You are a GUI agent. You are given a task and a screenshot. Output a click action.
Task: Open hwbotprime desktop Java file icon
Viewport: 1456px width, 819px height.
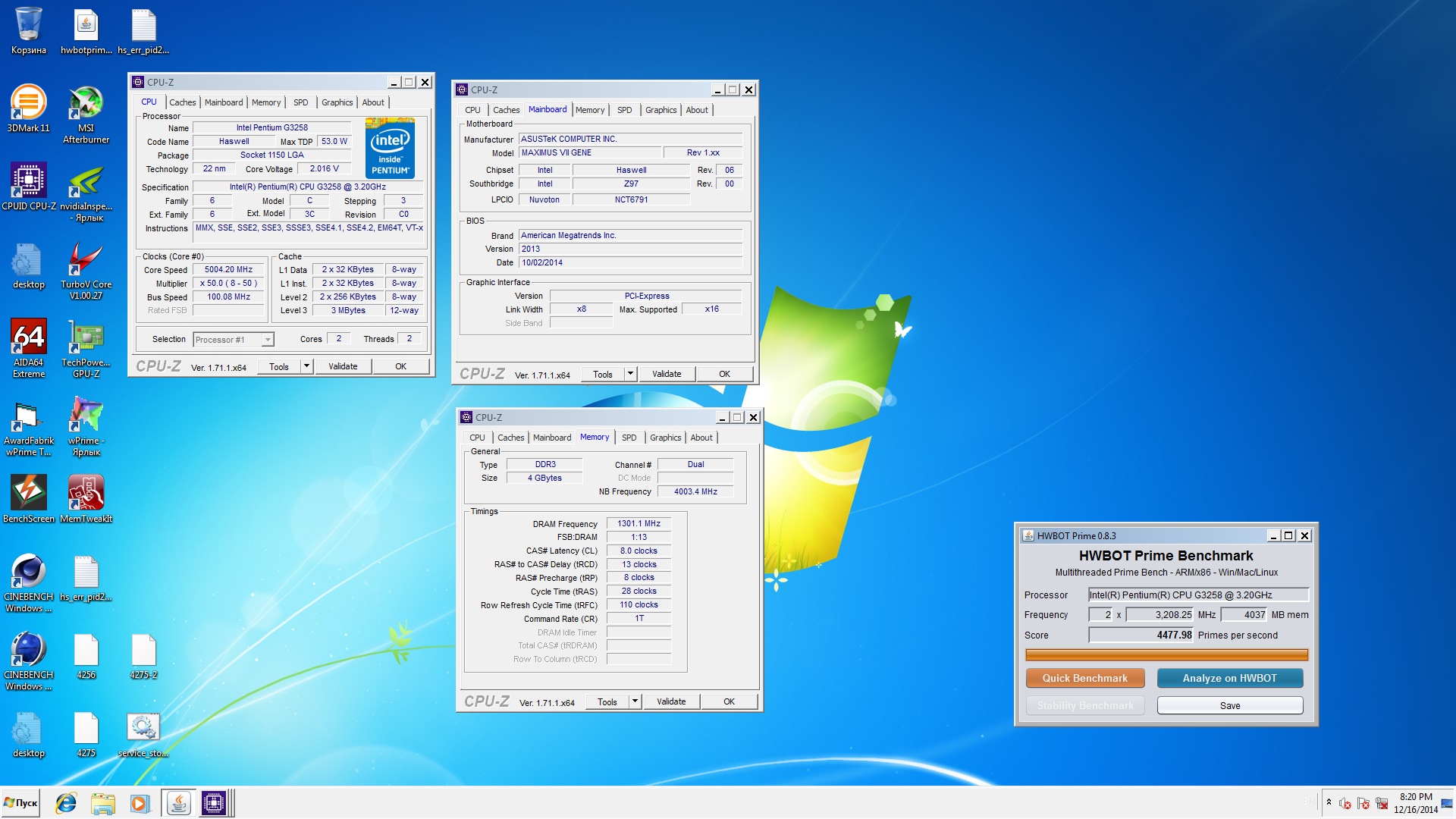(x=86, y=30)
